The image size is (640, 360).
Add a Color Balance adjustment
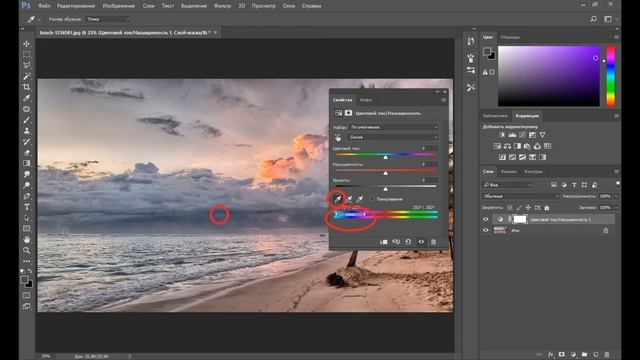click(507, 146)
